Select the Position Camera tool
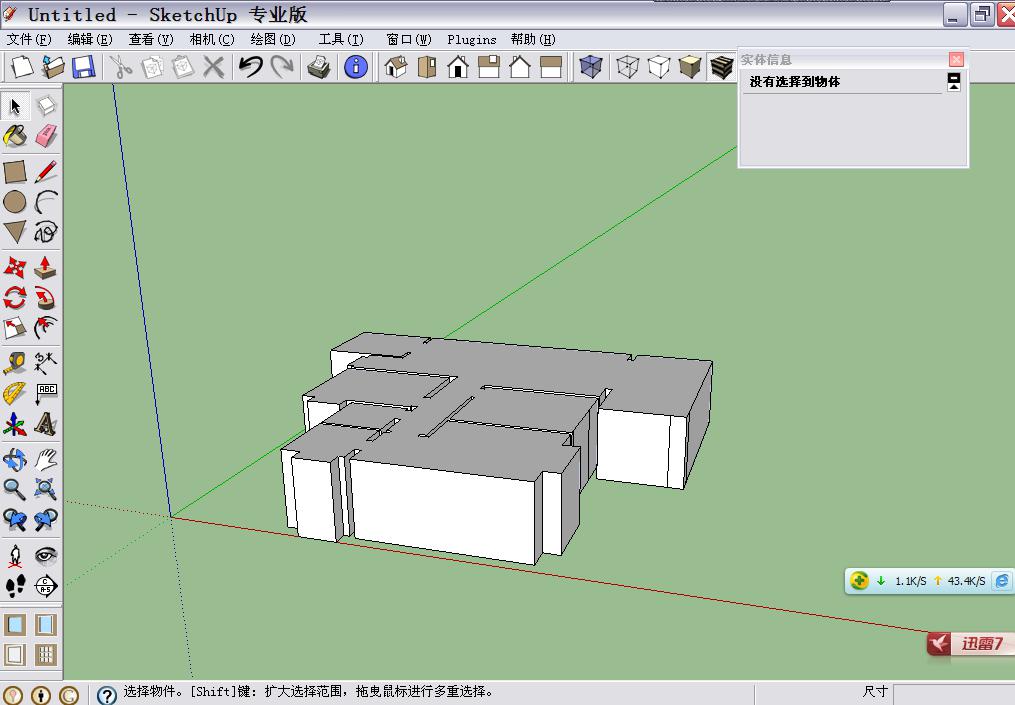 15,555
